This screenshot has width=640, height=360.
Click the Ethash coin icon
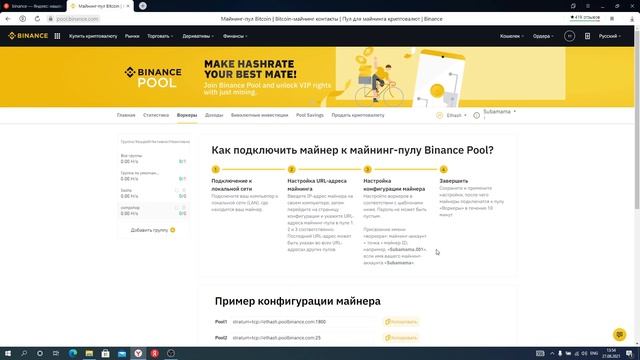coord(440,116)
